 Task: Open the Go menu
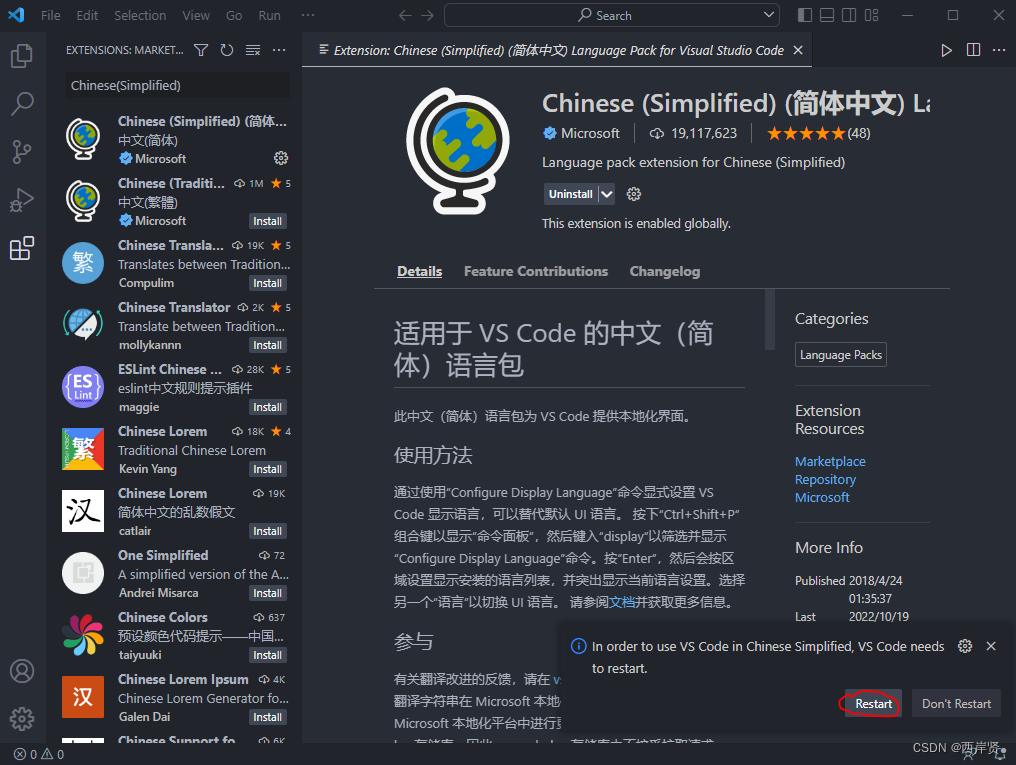click(234, 16)
